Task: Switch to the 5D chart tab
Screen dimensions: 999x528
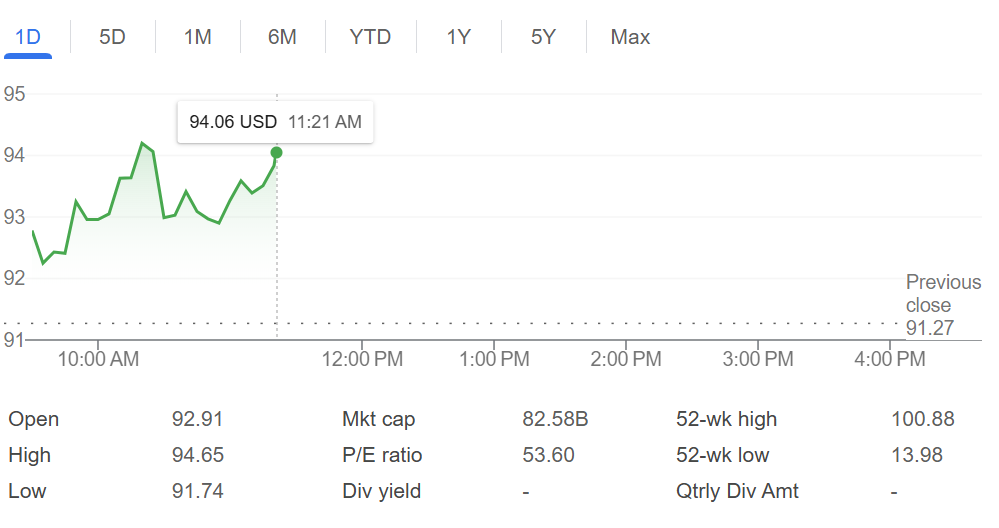Action: click(113, 37)
